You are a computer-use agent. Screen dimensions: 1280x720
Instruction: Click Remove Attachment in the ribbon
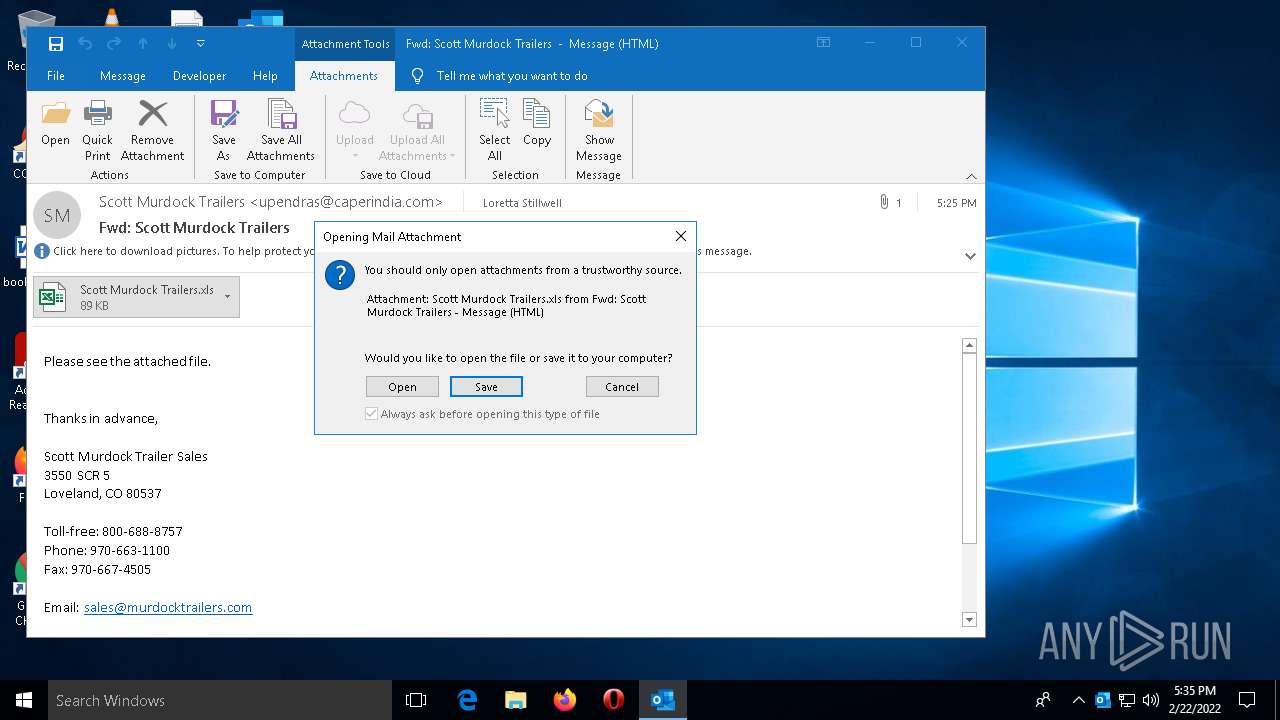(x=152, y=130)
